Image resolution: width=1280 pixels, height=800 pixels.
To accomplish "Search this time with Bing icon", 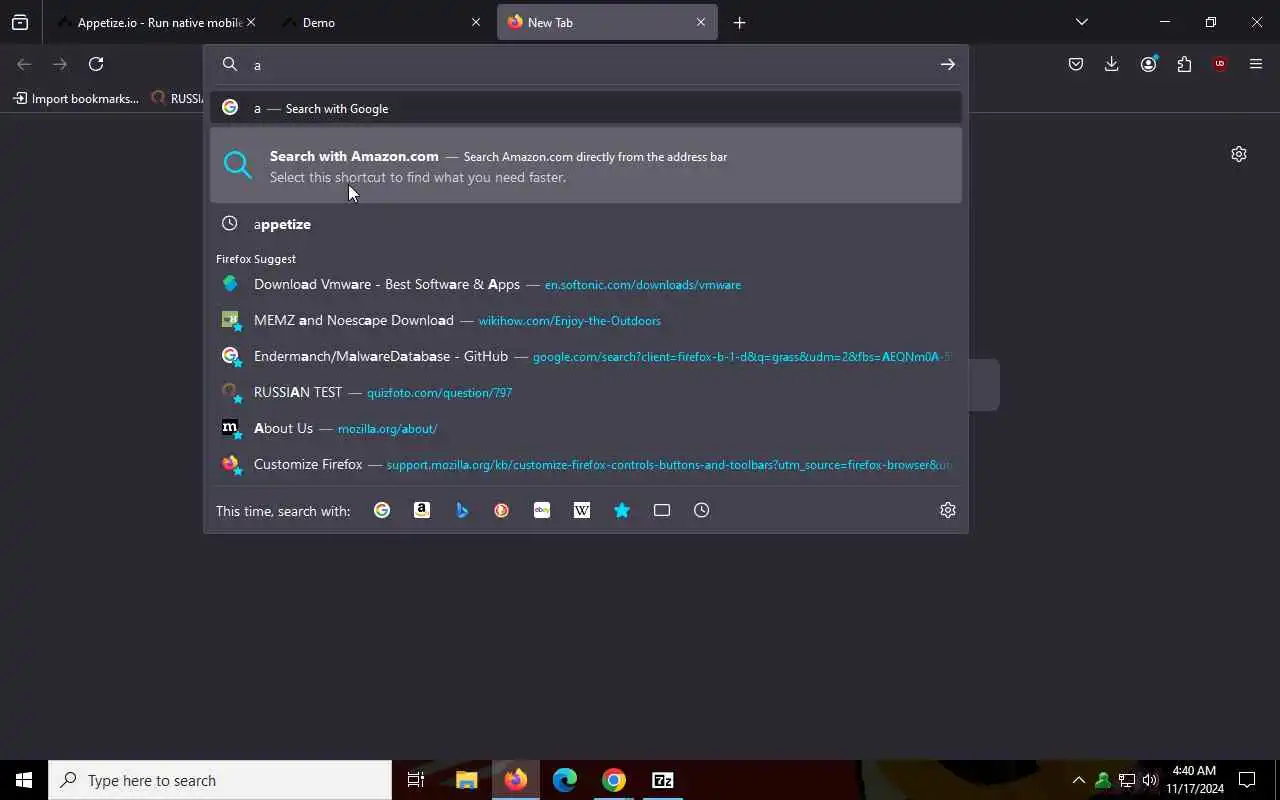I will click(462, 510).
